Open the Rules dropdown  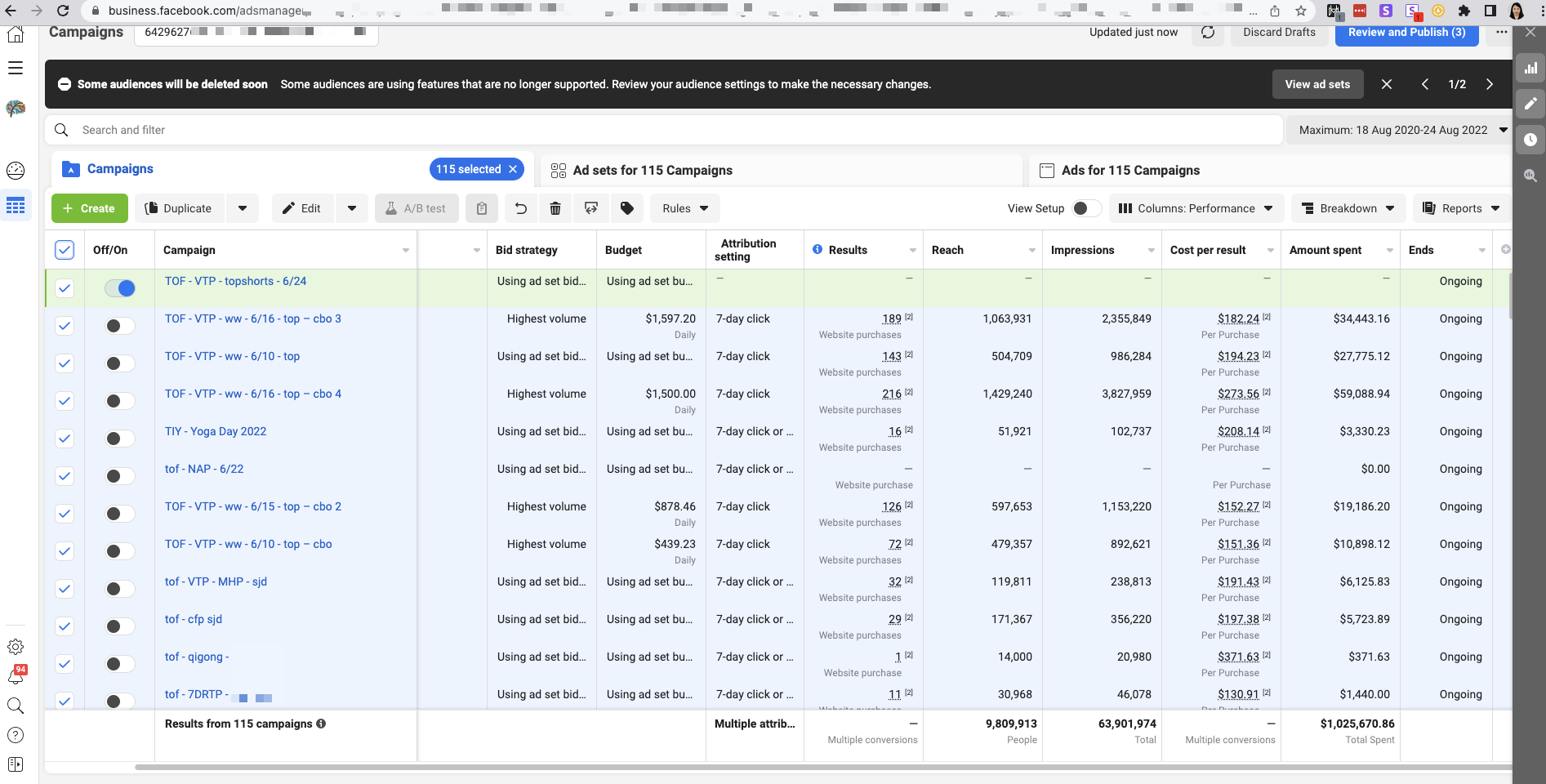point(685,208)
